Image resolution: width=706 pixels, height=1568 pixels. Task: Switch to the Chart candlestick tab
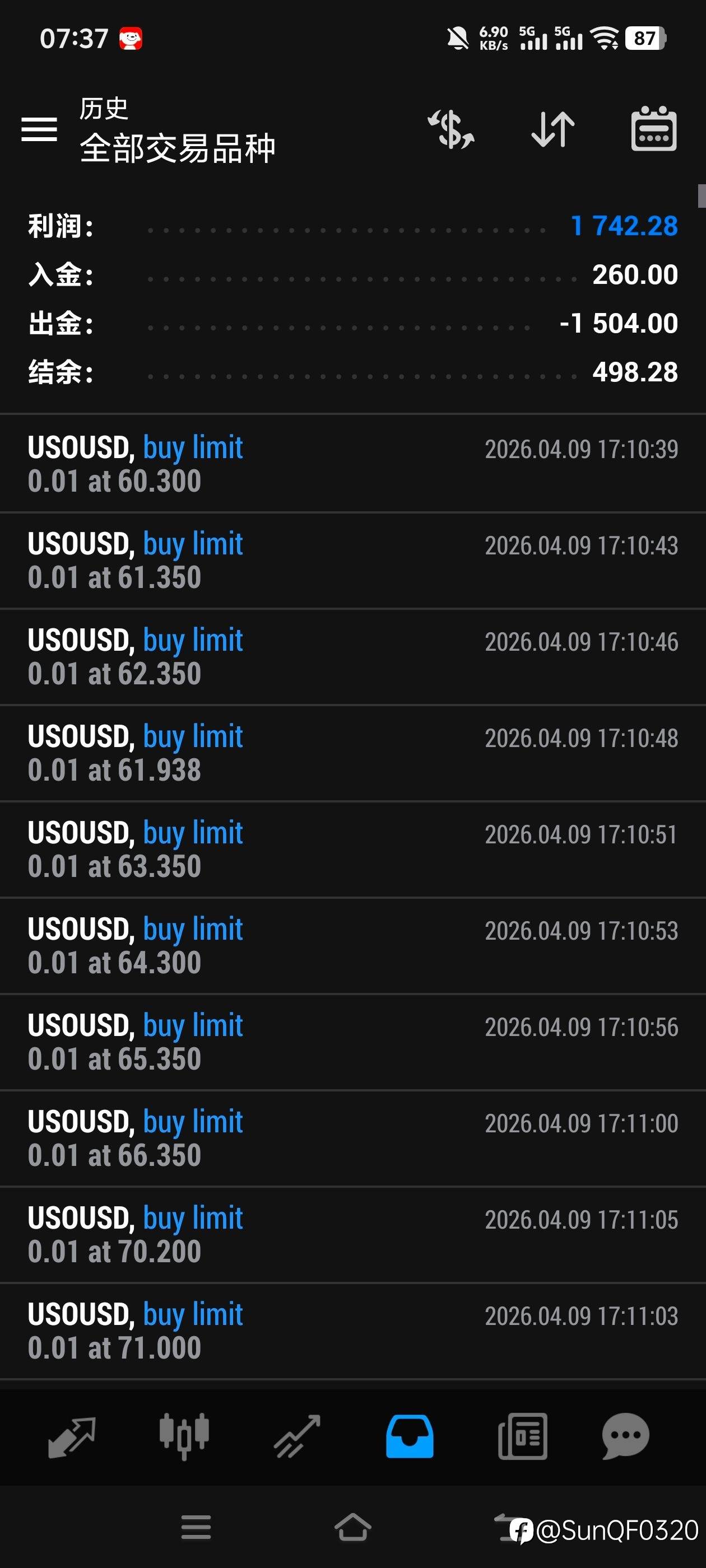(184, 1436)
